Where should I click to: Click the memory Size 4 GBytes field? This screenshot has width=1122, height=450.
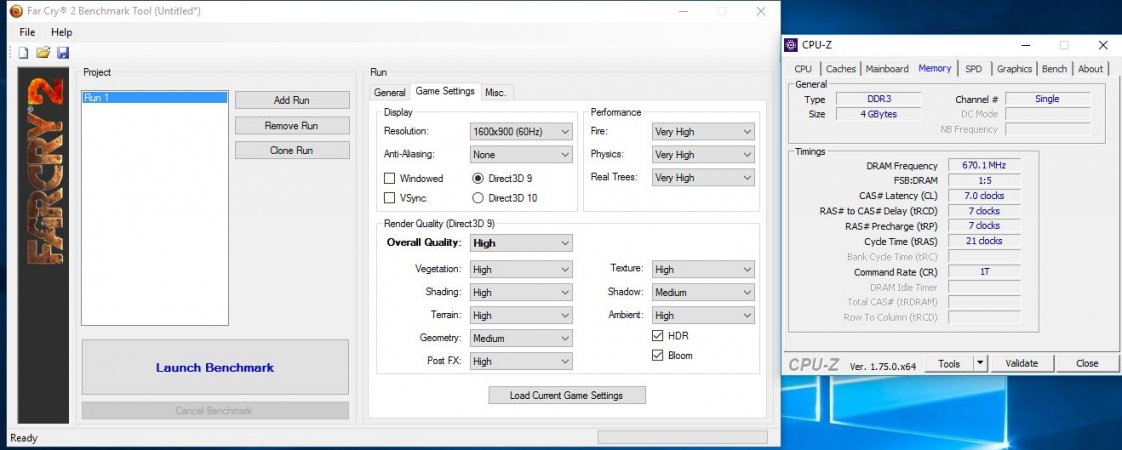[878, 114]
